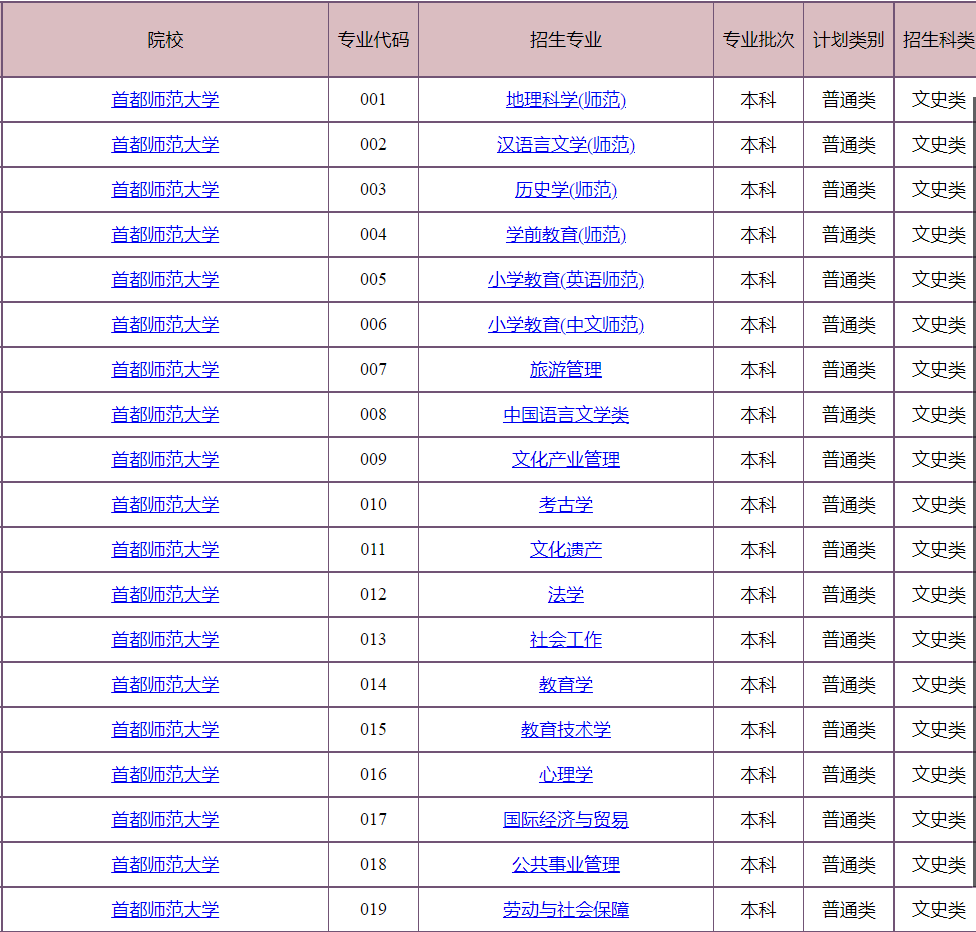This screenshot has height=932, width=976.
Task: Click the 心理学 major link
Action: point(566,774)
